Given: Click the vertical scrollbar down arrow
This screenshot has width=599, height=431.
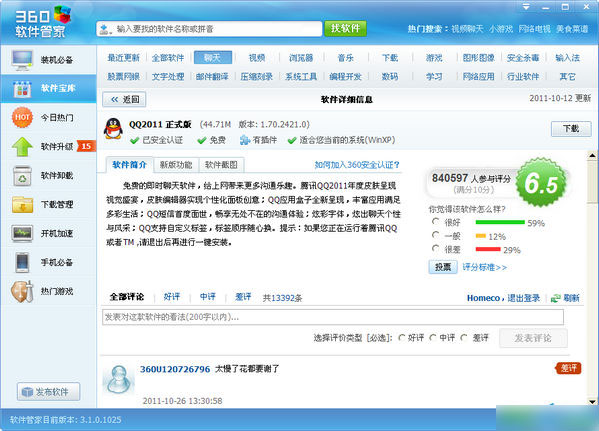Looking at the screenshot, I should [x=593, y=402].
